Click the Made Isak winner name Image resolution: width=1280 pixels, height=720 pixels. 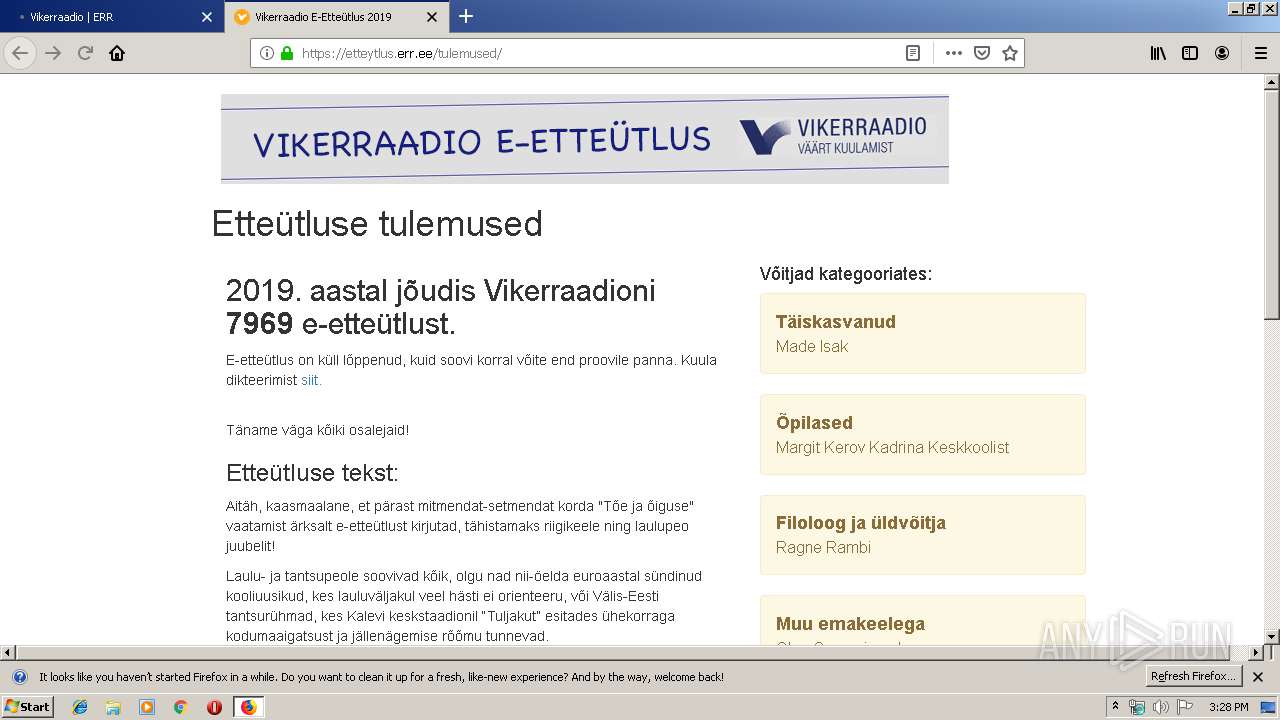812,347
